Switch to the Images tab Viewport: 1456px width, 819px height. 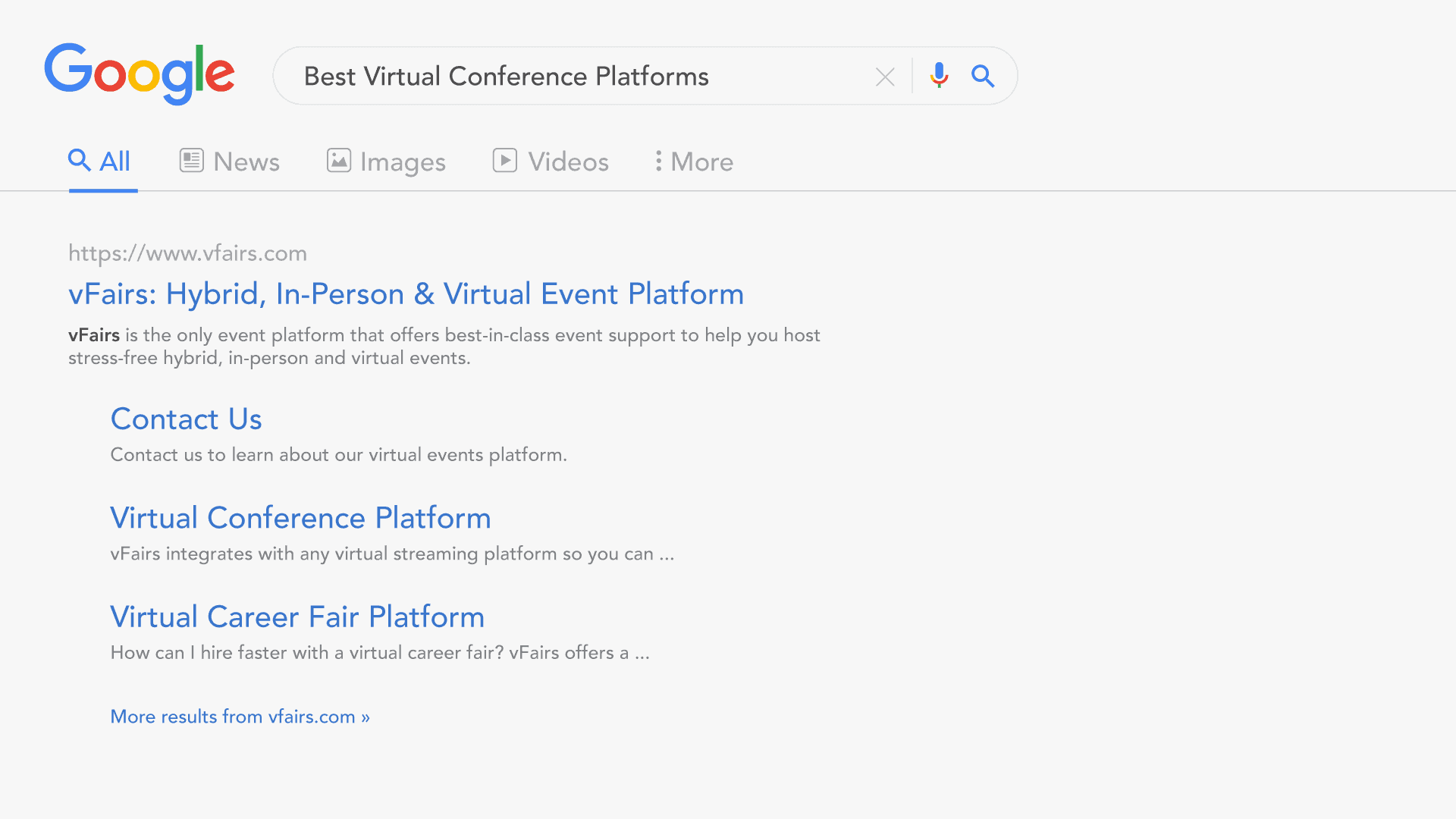[x=386, y=162]
